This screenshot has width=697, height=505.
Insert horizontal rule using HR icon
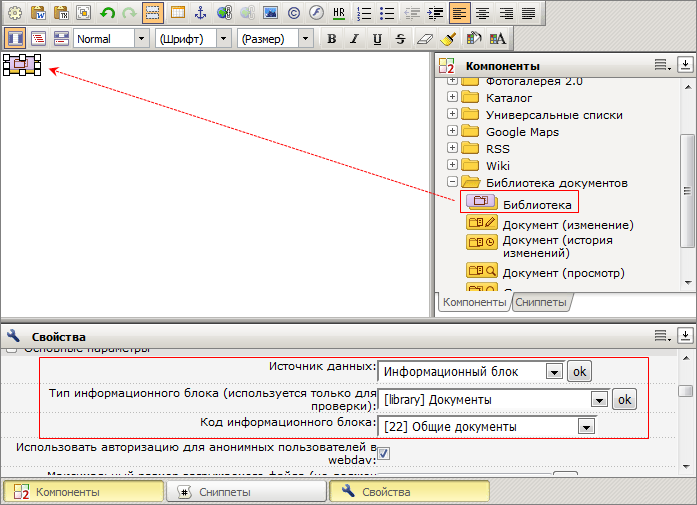coord(339,13)
